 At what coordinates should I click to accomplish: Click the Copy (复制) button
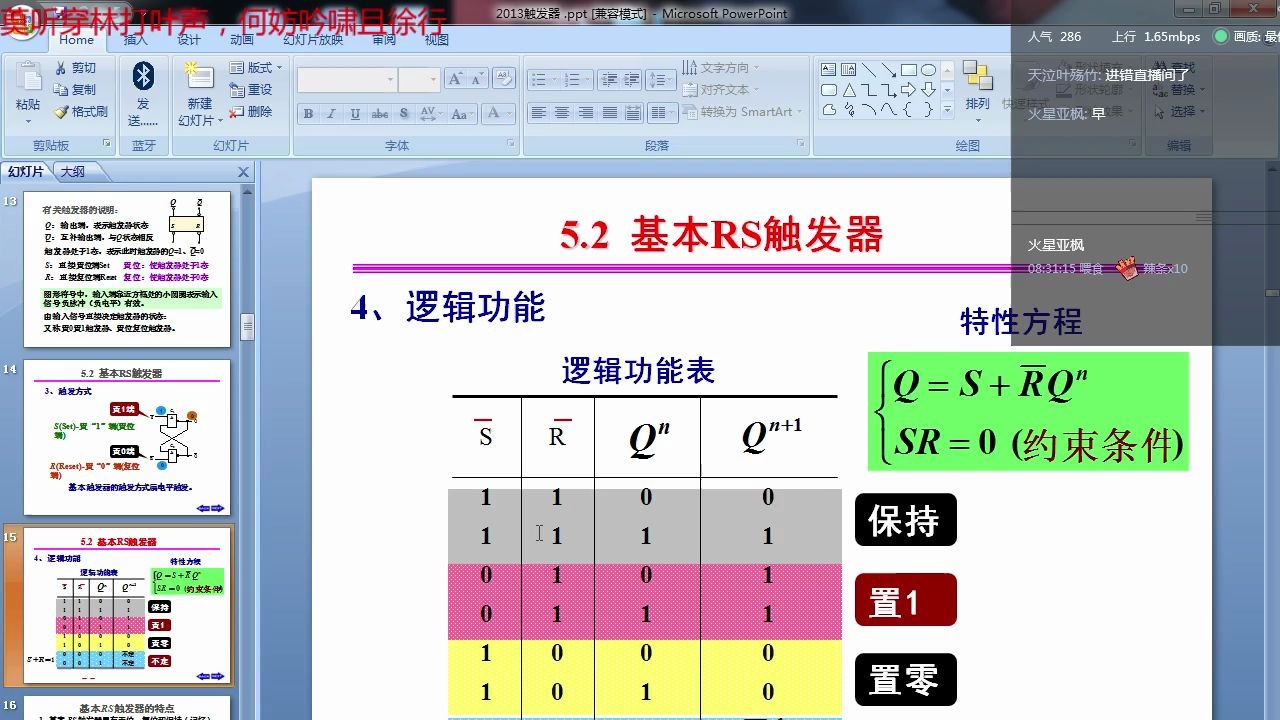point(76,90)
